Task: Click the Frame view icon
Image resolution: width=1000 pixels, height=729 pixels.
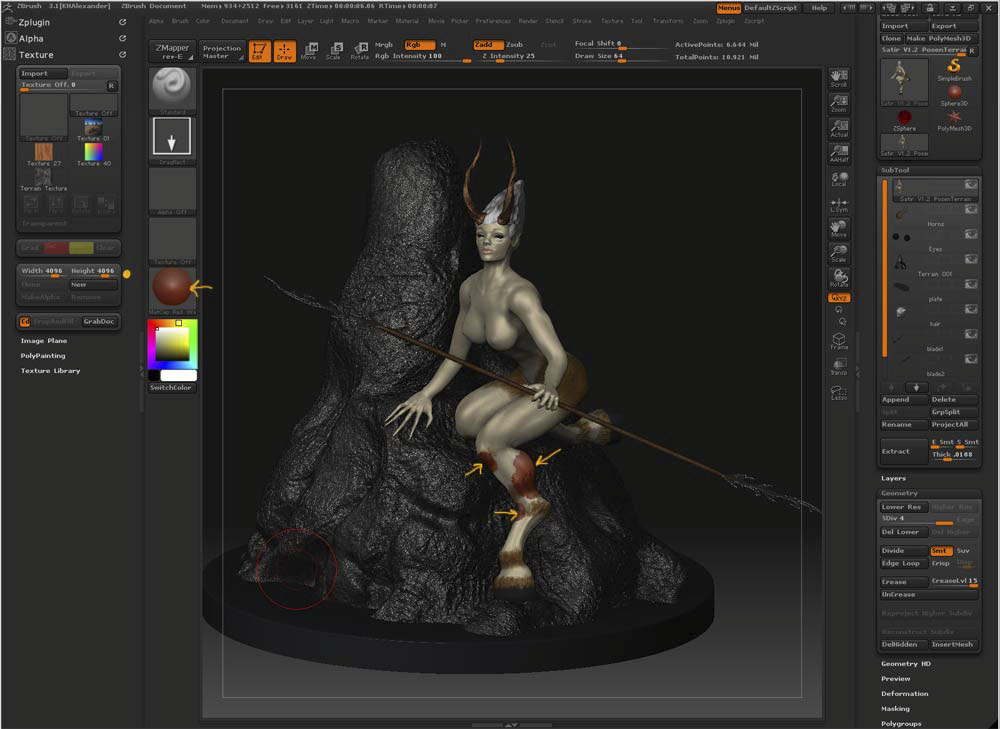Action: pos(839,342)
